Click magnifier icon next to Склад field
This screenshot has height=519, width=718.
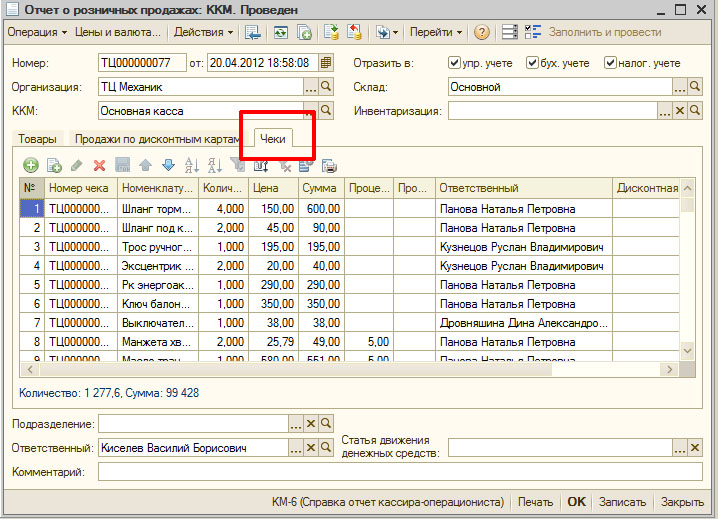[x=696, y=87]
